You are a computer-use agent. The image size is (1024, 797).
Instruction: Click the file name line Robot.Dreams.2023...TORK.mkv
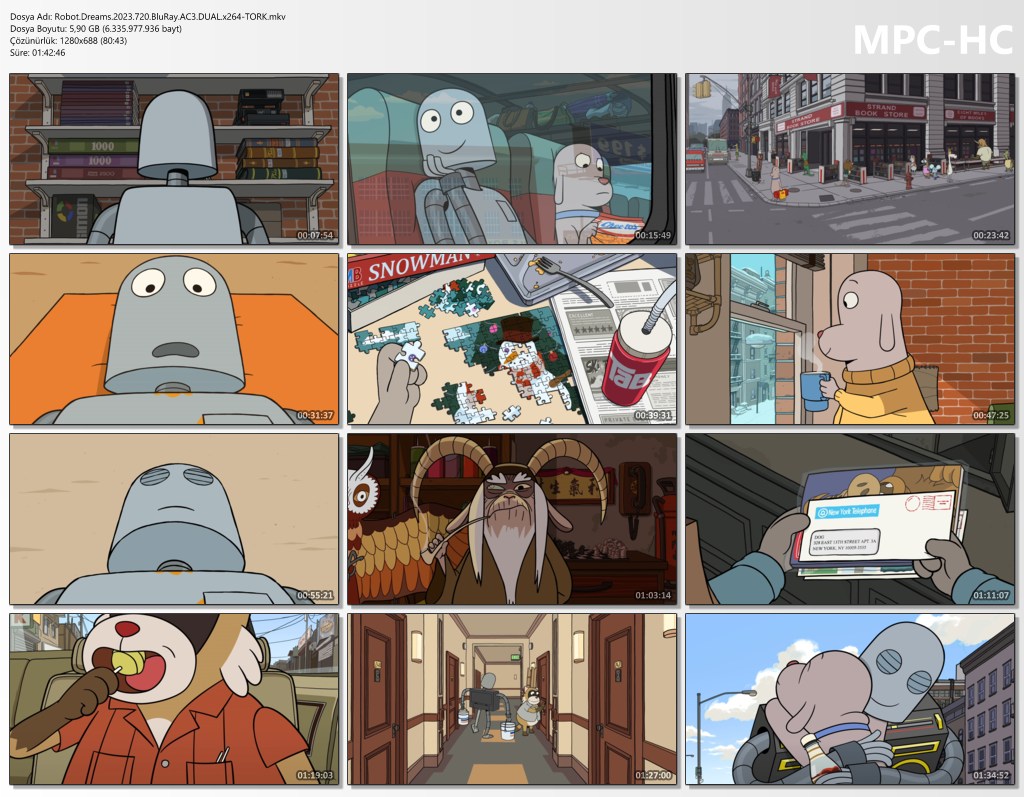[x=148, y=17]
